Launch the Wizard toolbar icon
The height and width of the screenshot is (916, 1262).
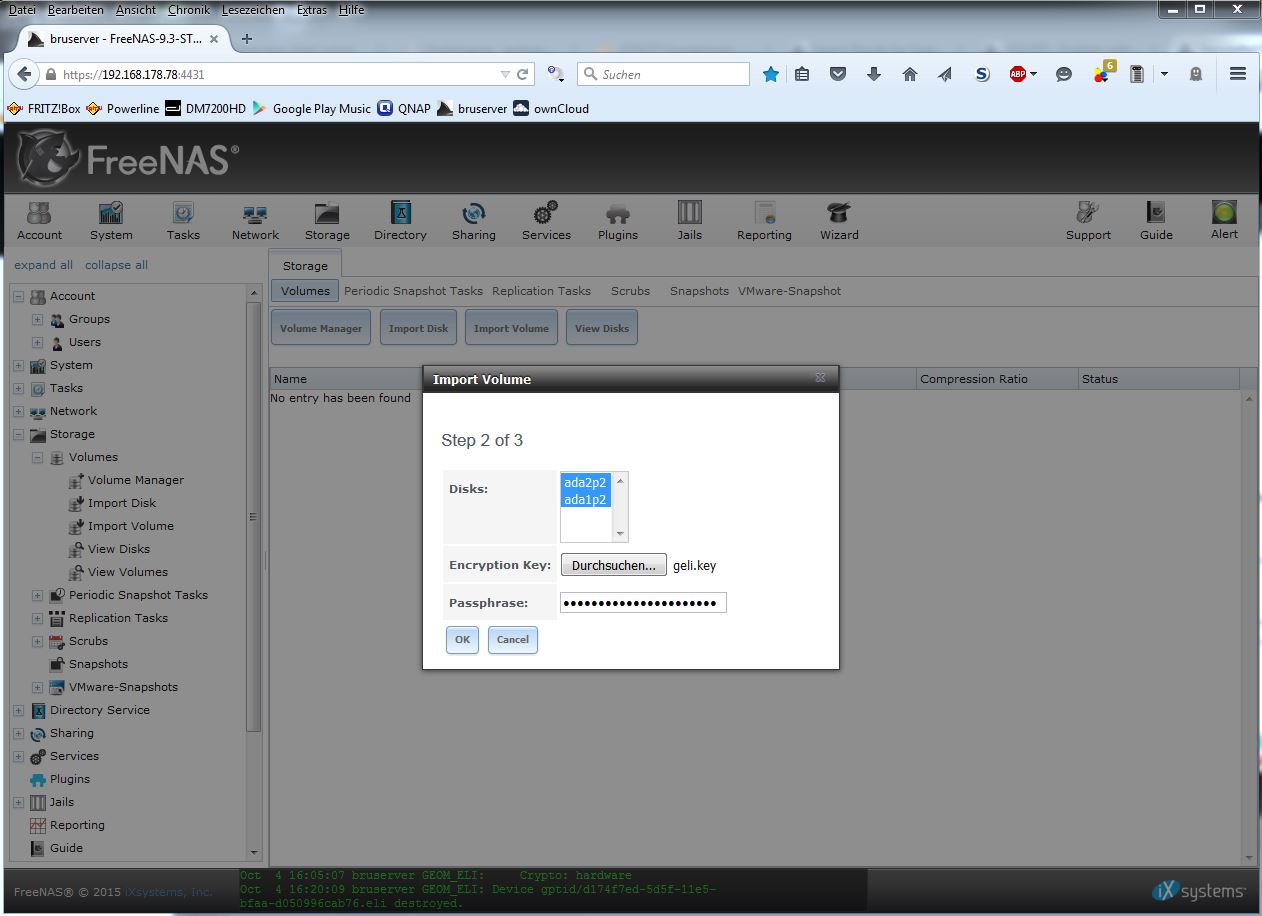click(839, 220)
